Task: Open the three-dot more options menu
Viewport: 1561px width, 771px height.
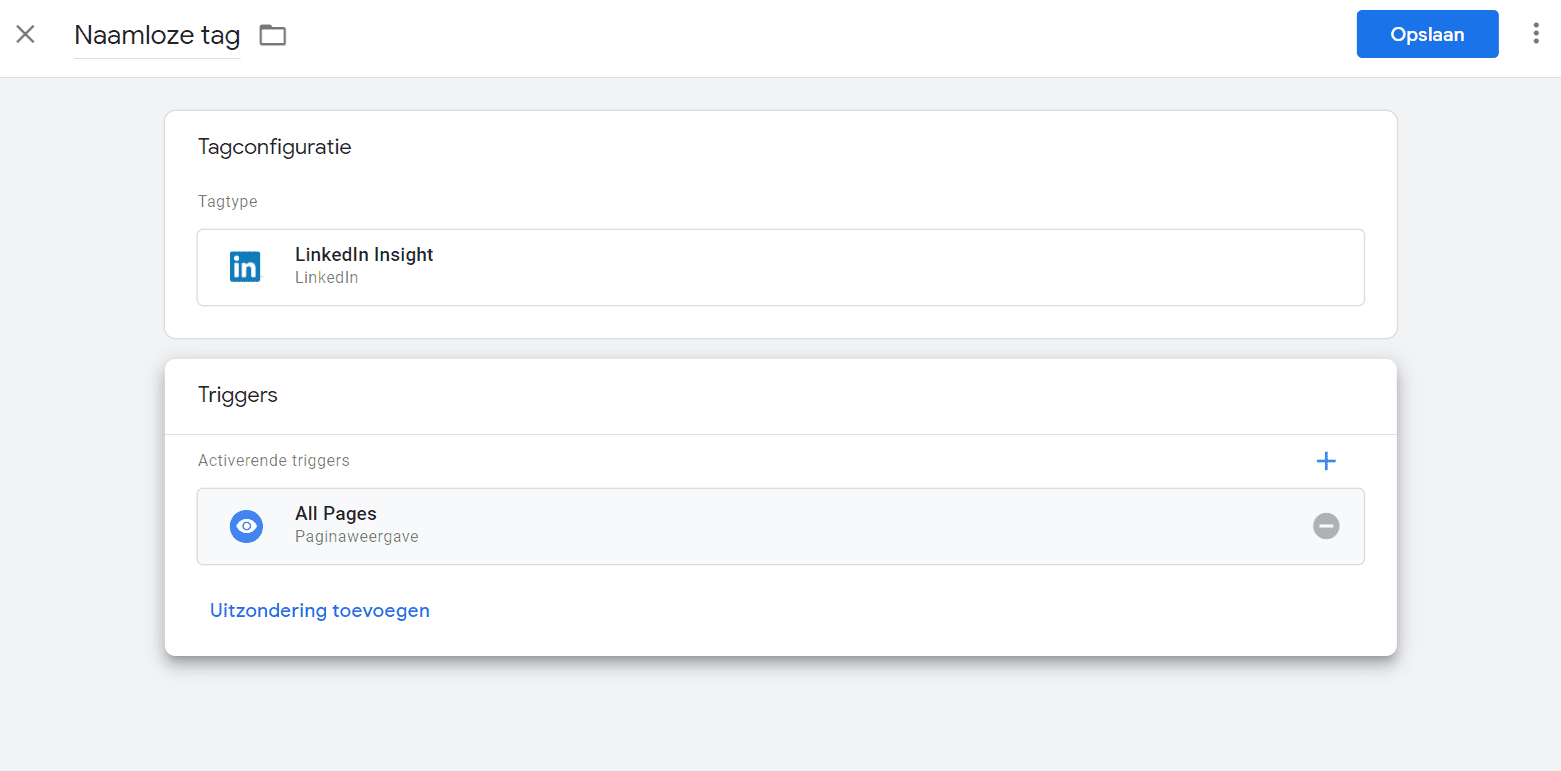Action: pos(1536,34)
